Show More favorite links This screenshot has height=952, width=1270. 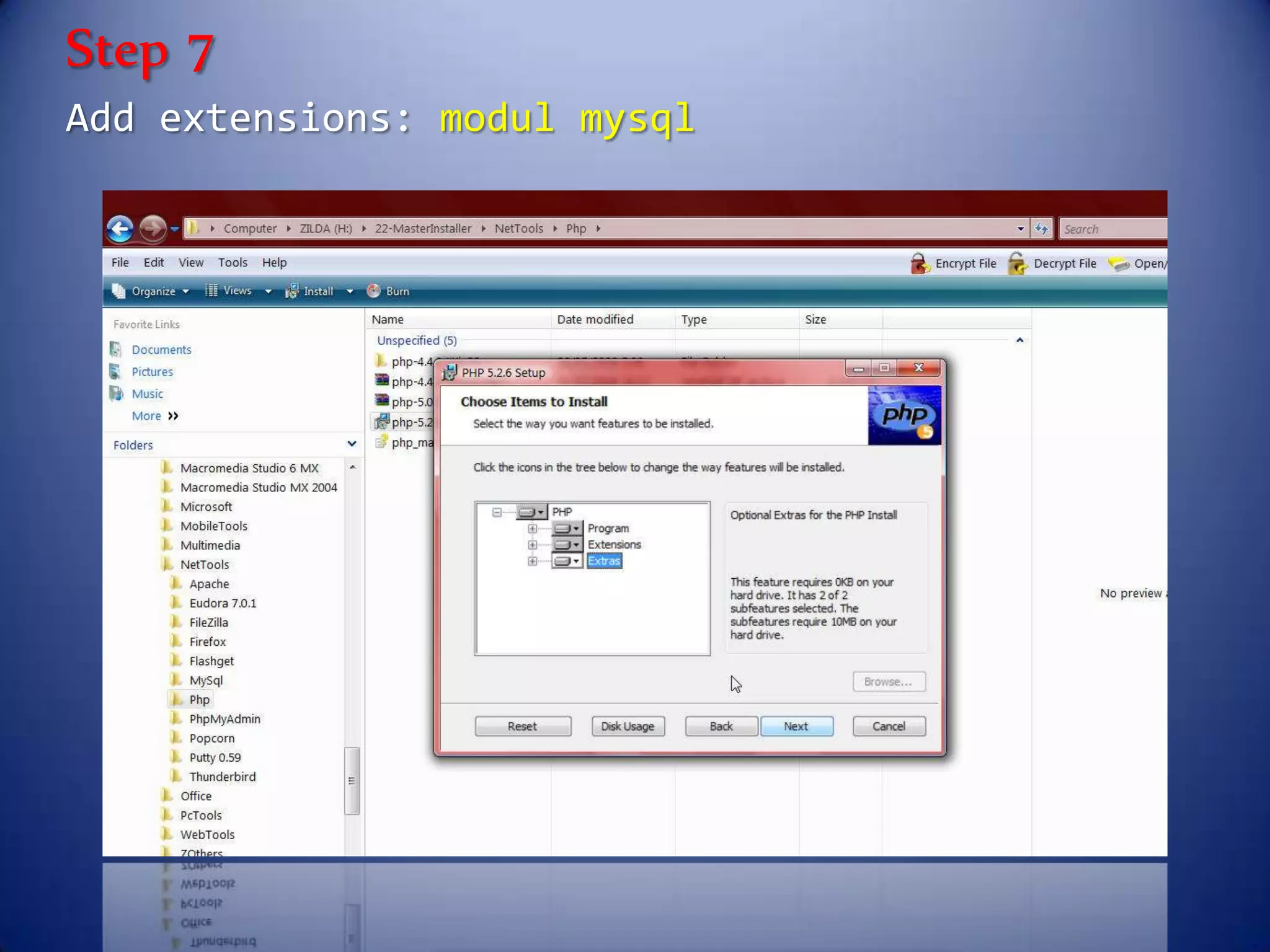click(154, 416)
